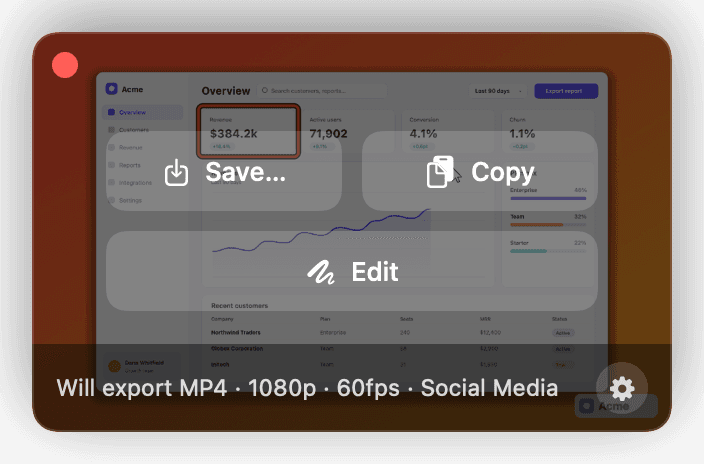Viewport: 704px width, 464px height.
Task: Dismiss preview with red circle button
Action: pyautogui.click(x=65, y=65)
